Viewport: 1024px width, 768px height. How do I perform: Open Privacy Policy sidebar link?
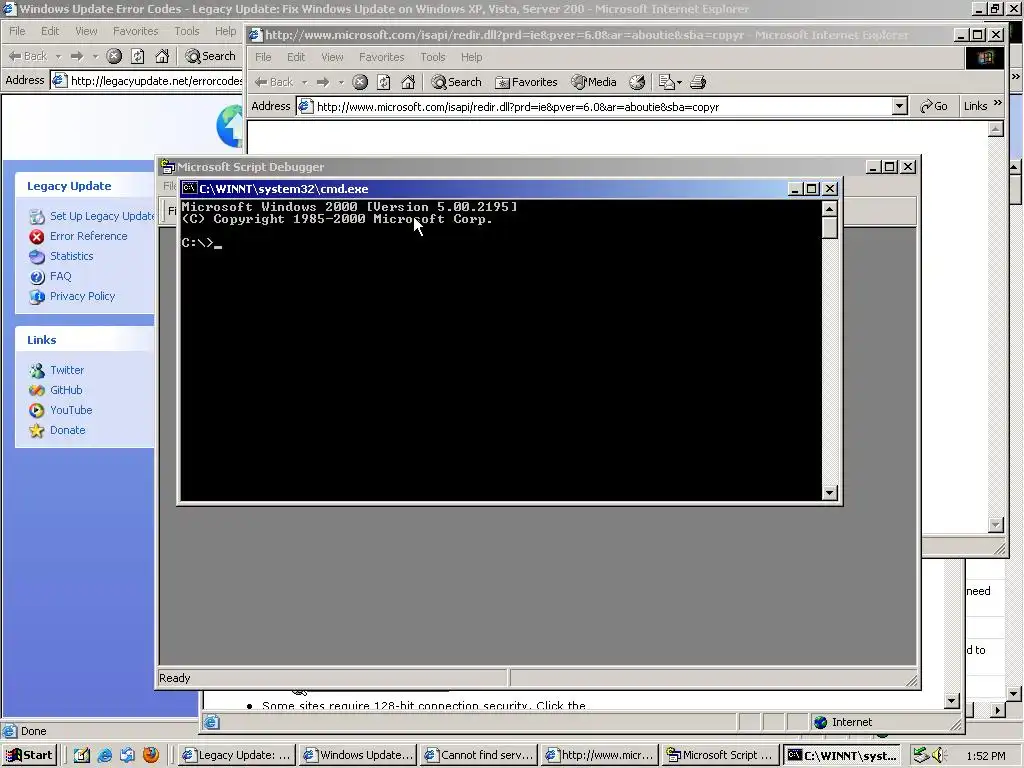(82, 296)
